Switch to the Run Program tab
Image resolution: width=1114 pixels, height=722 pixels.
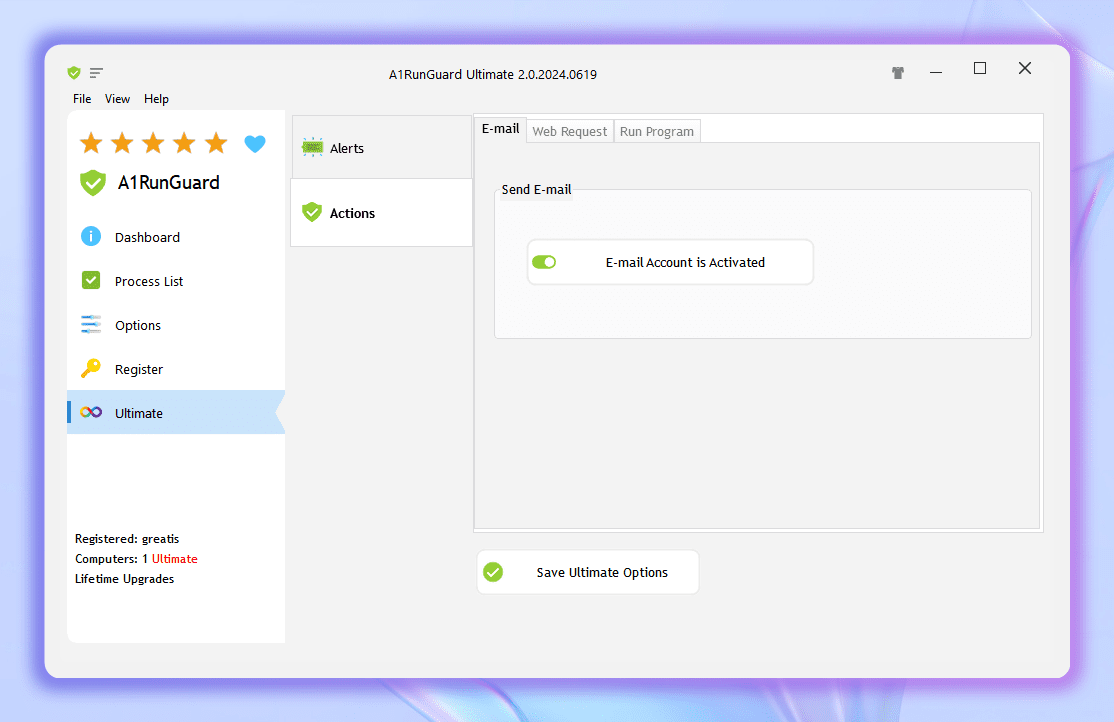pos(657,131)
